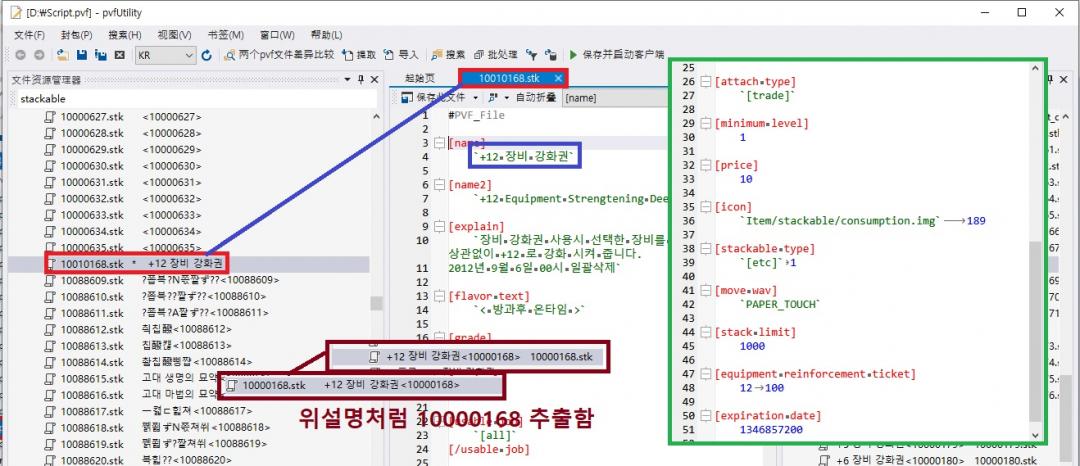Viewport: 1080px width, 466px height.
Task: Pin the file explorer panel
Action: (361, 79)
